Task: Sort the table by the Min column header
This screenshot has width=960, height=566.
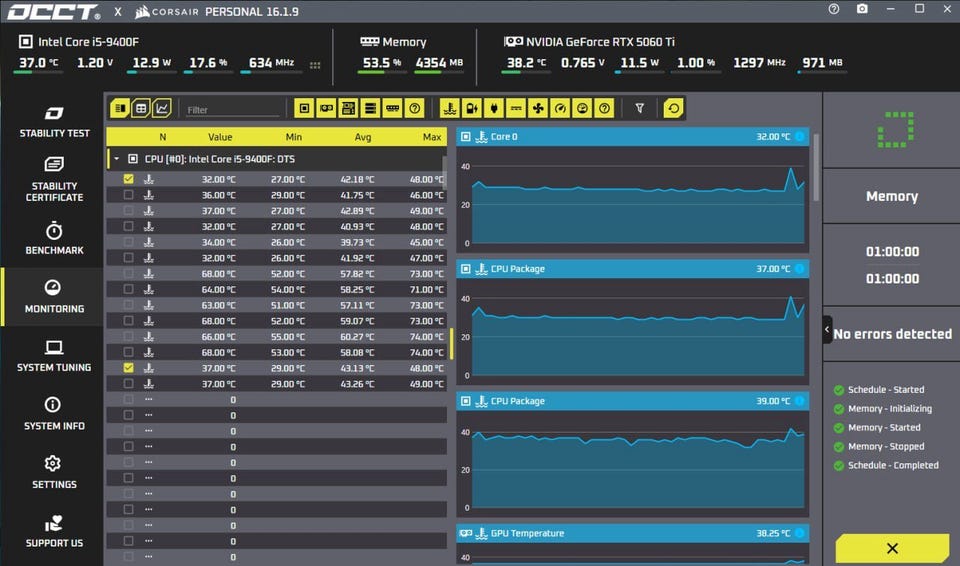Action: [x=294, y=137]
